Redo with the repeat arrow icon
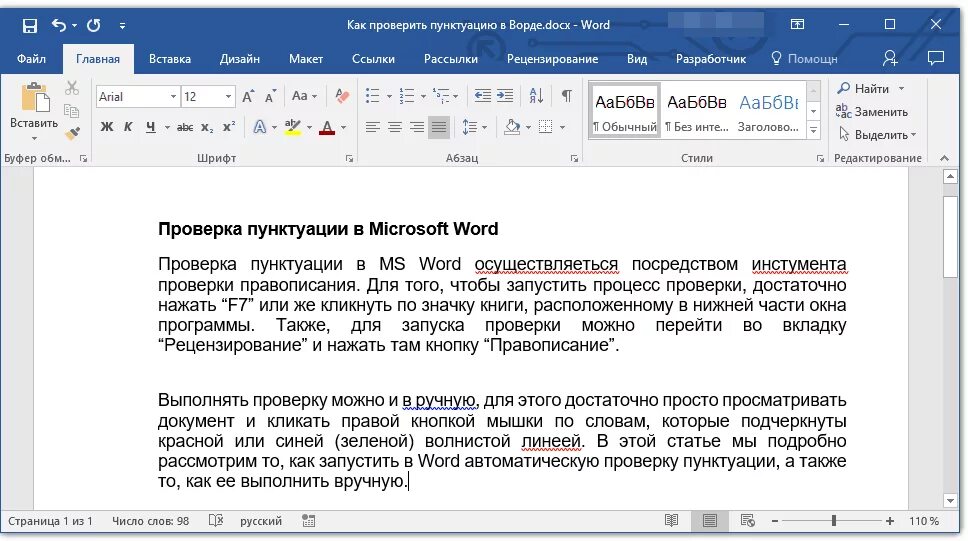 click(x=93, y=25)
